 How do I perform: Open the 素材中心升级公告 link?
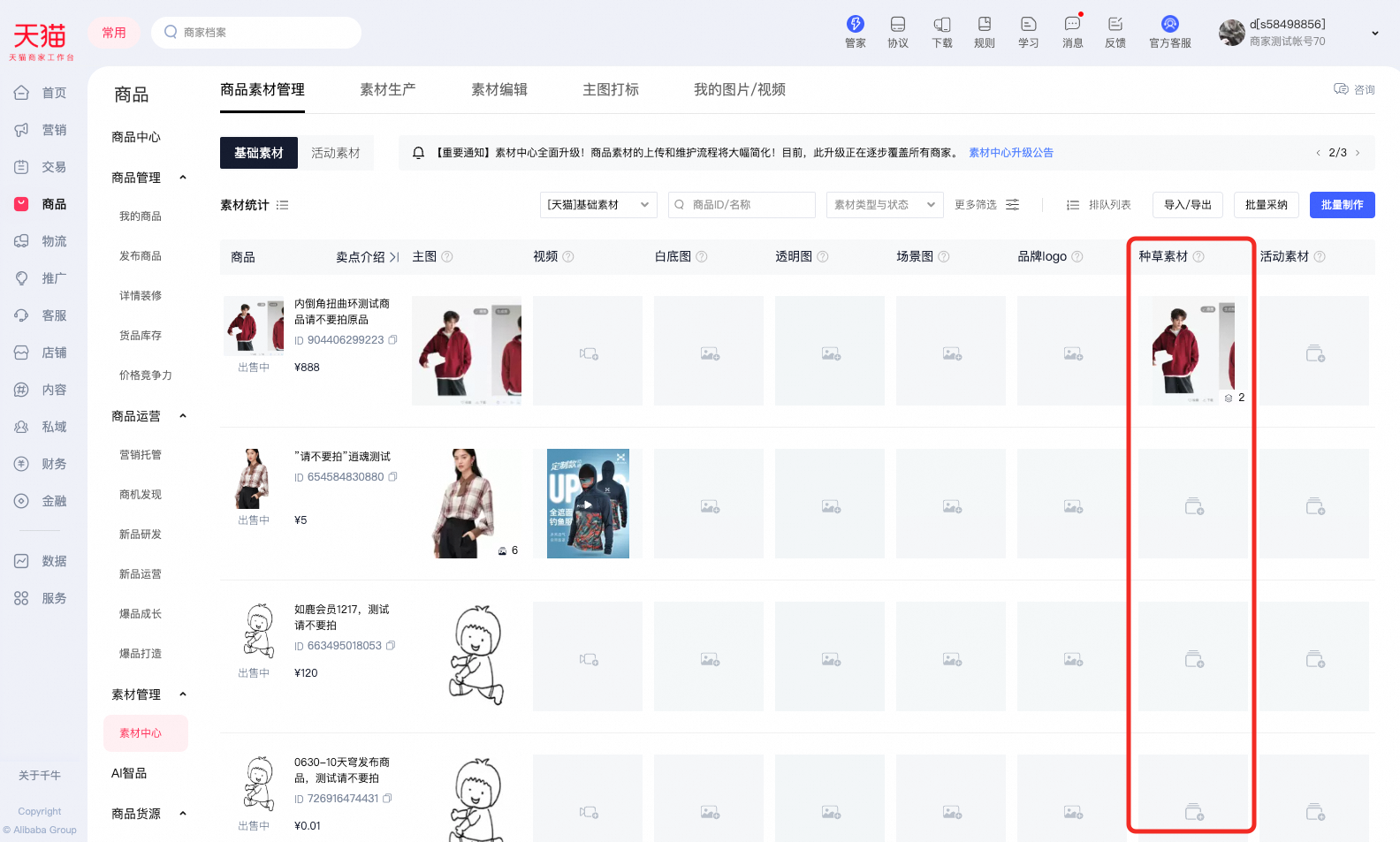click(1011, 153)
